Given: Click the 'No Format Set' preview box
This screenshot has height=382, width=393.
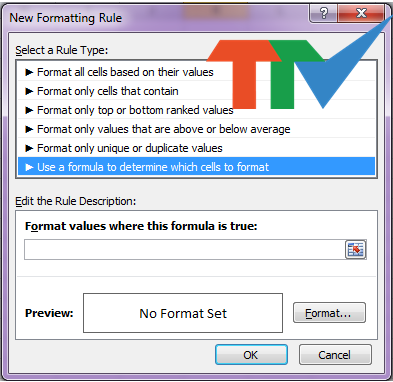Looking at the screenshot, I should 183,313.
